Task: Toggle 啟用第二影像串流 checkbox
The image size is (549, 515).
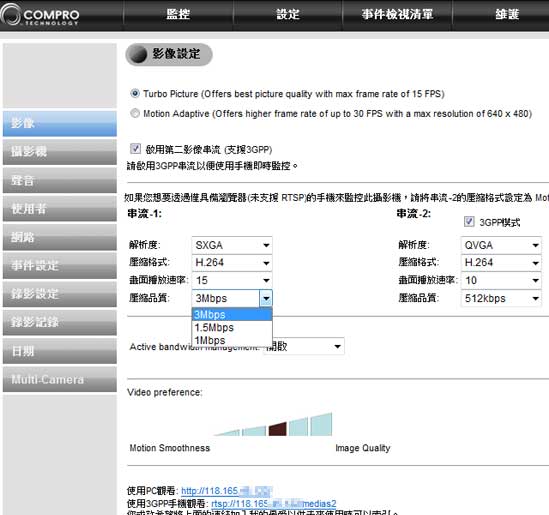Action: pyautogui.click(x=135, y=149)
